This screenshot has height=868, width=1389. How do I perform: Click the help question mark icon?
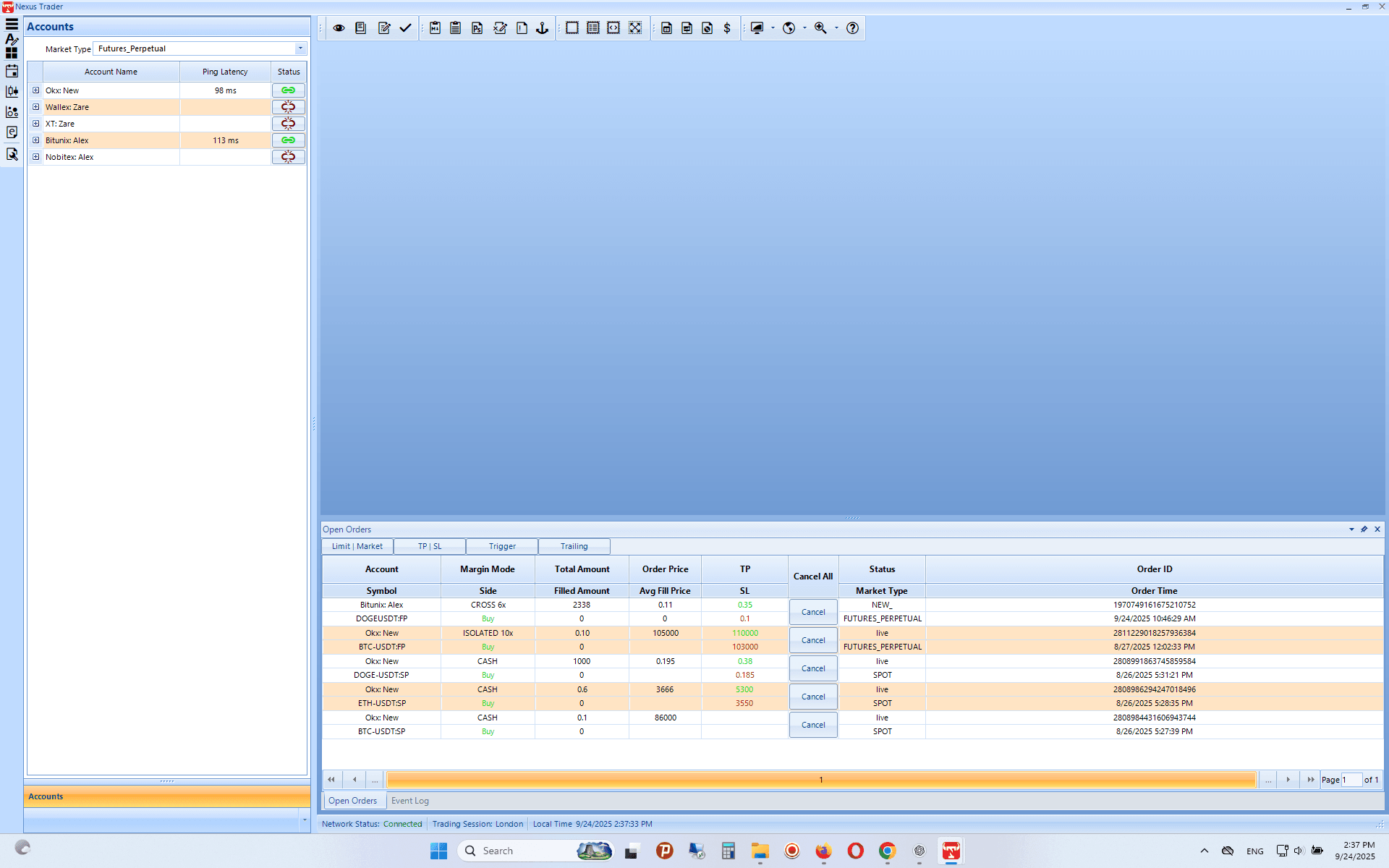[x=853, y=28]
